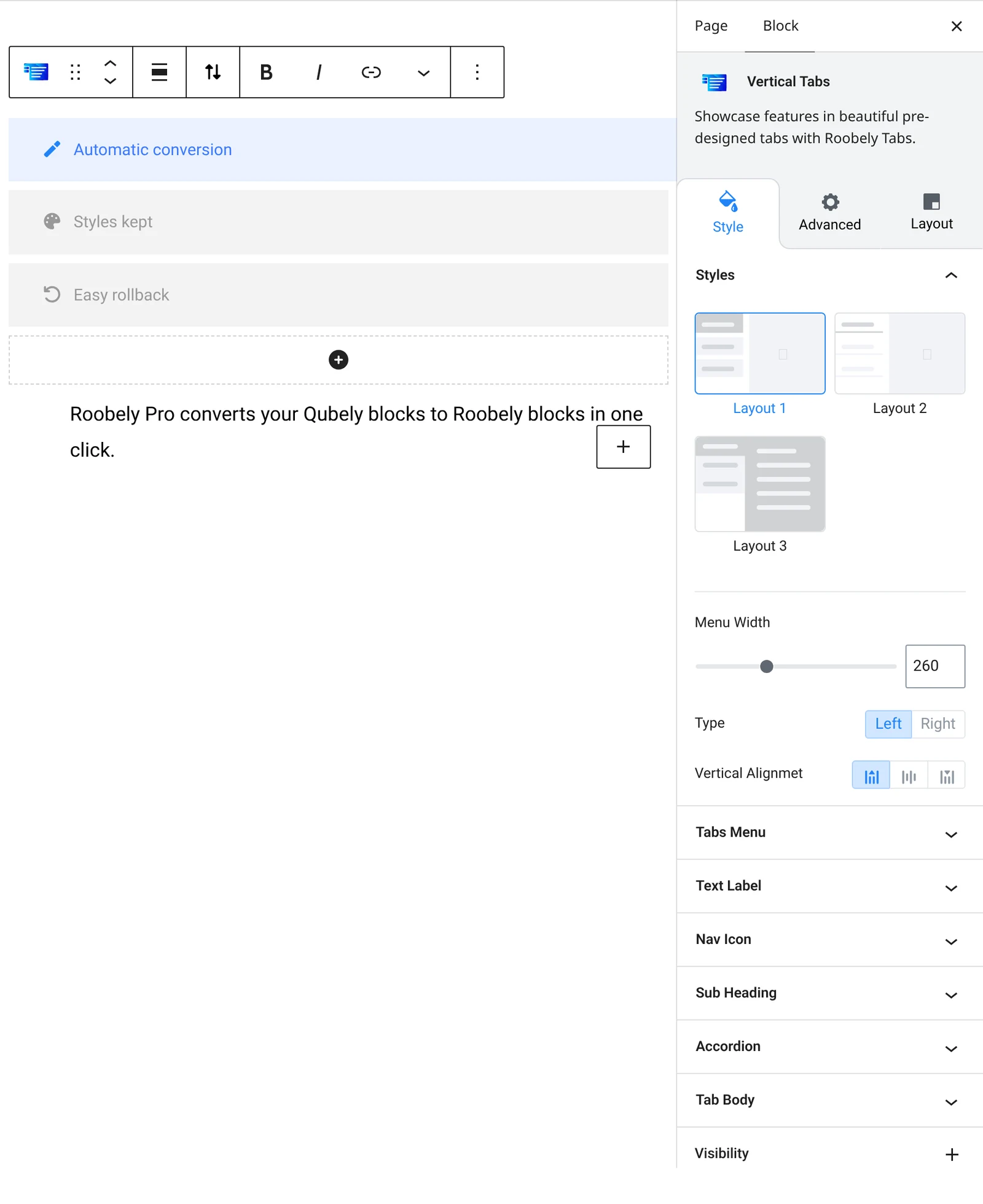This screenshot has height=1204, width=983.
Task: Add a new tab with the plus circle
Action: (x=339, y=360)
